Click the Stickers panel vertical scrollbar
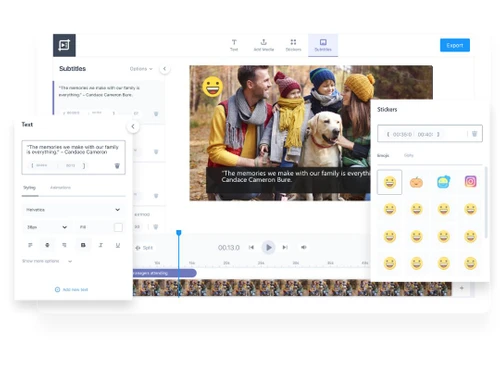Viewport: 500px width, 375px height. pyautogui.click(x=486, y=202)
